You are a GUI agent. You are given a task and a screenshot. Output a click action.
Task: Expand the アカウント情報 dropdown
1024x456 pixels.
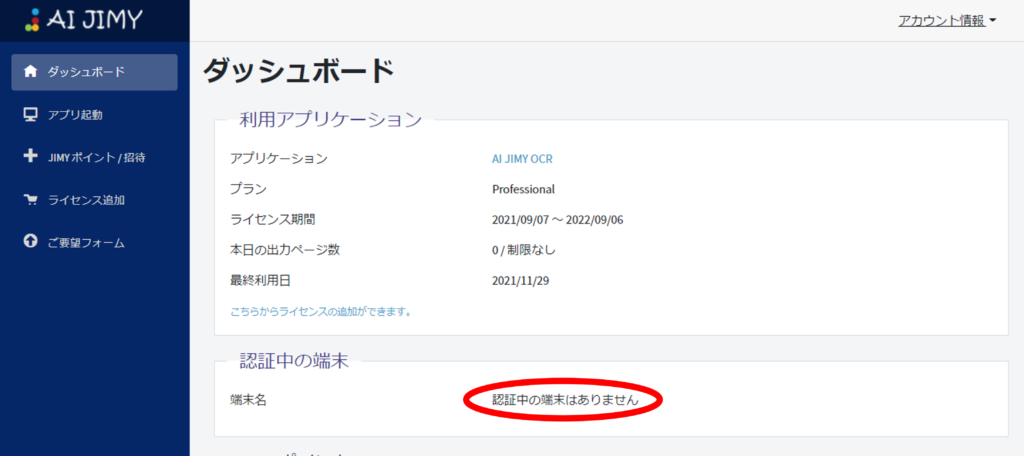point(948,20)
